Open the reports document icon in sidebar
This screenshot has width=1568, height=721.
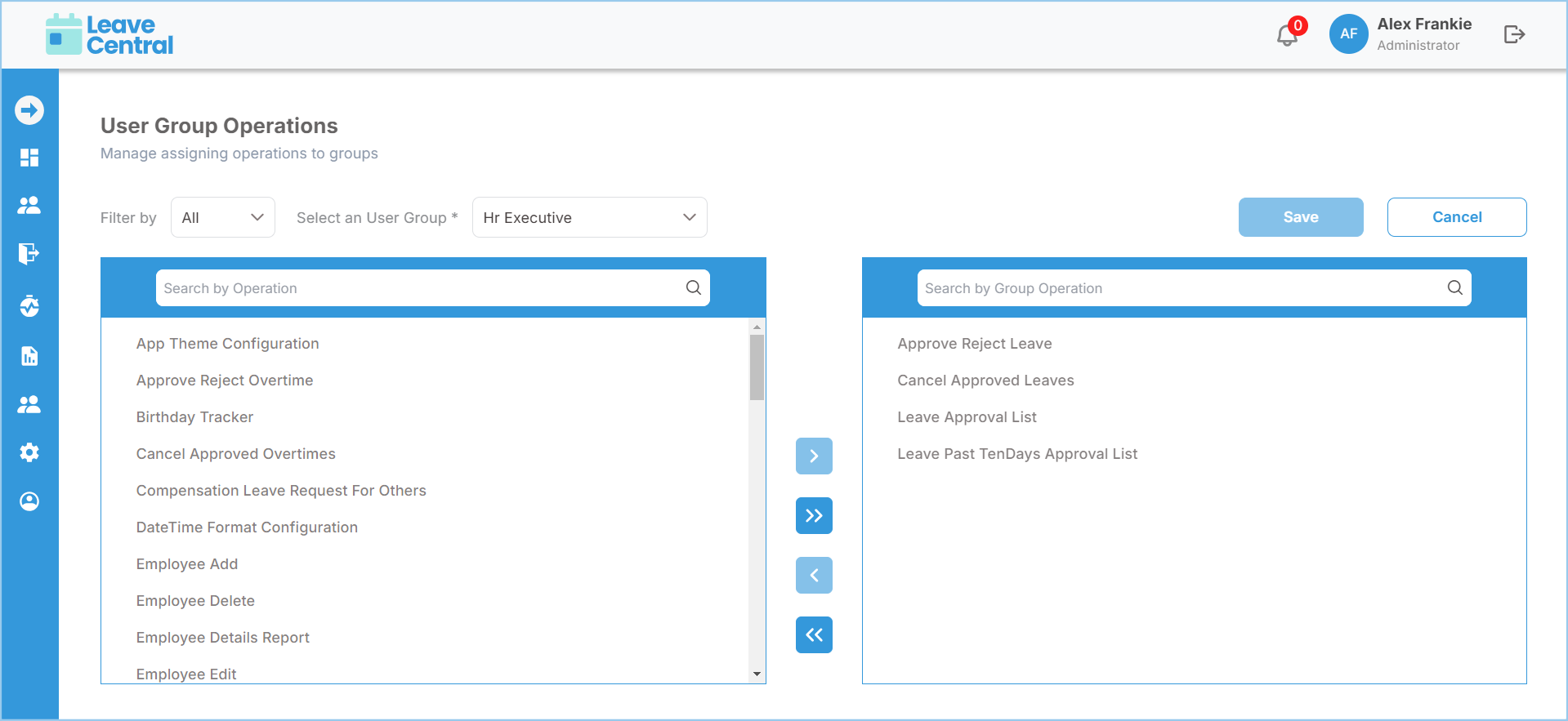click(29, 356)
